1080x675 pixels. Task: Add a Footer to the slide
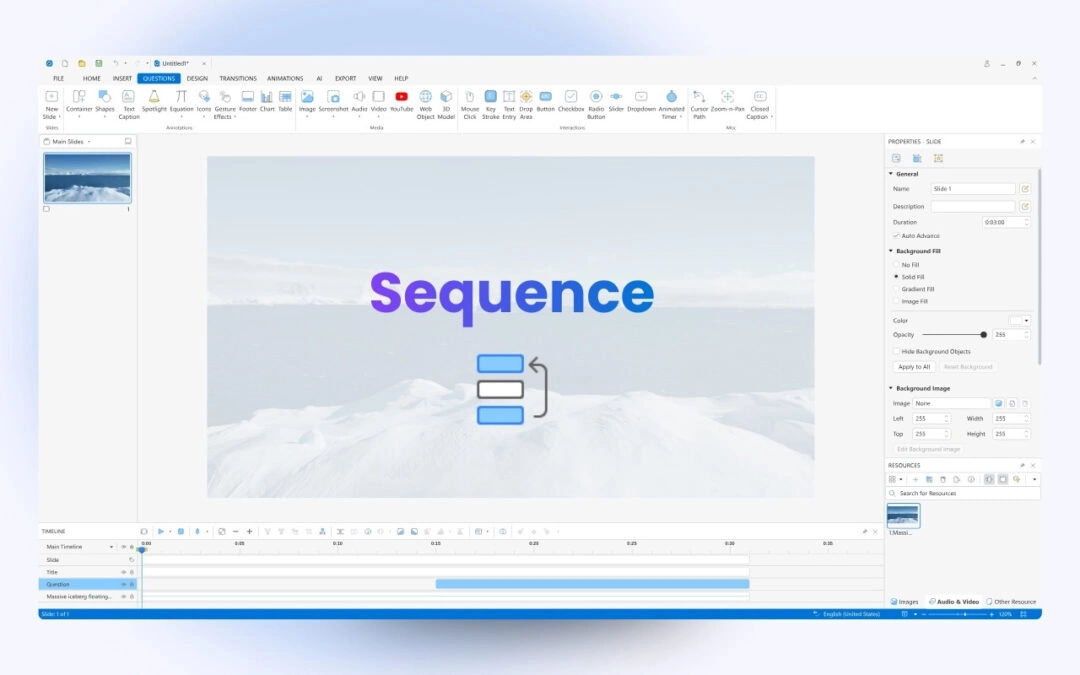point(247,101)
